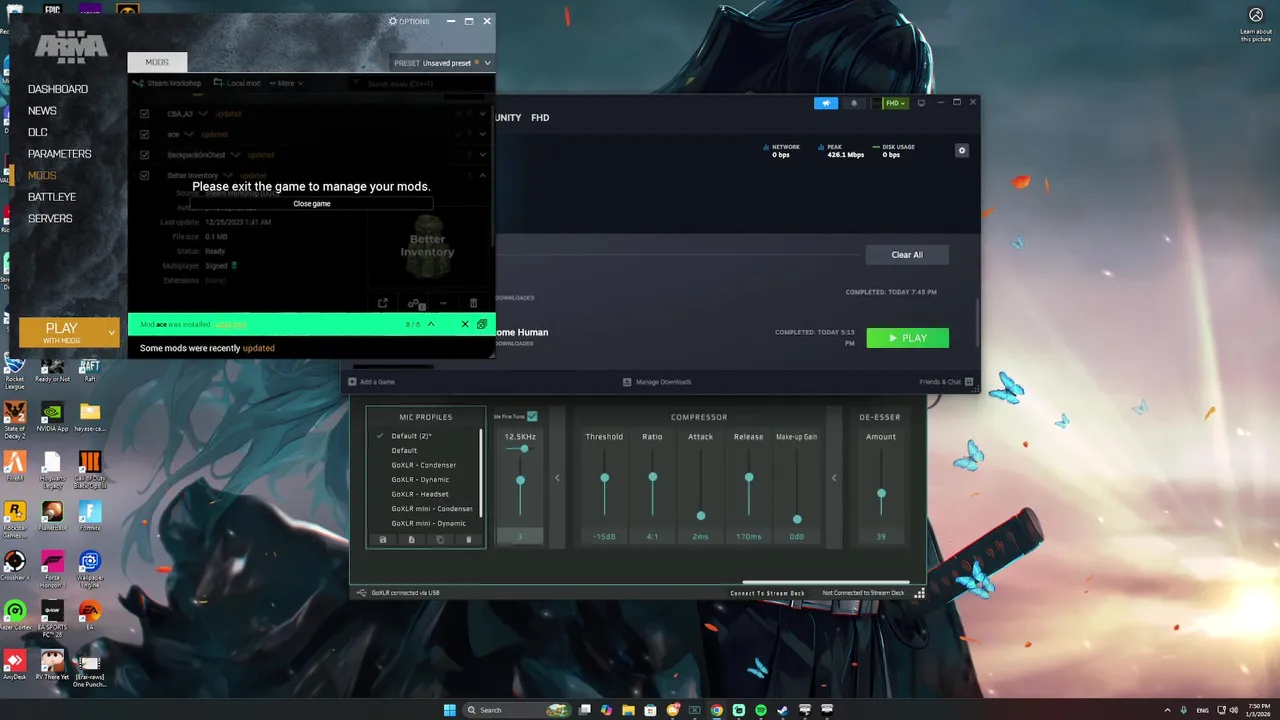
Task: Click the Close game button
Action: point(312,204)
